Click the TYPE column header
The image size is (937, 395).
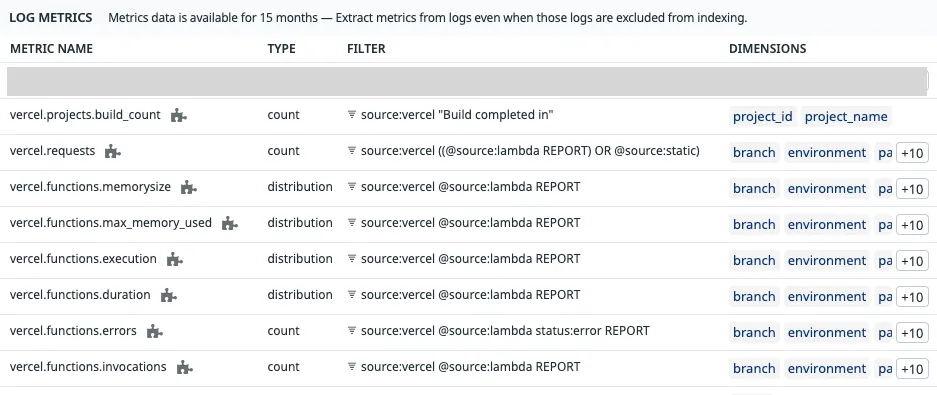click(x=281, y=49)
